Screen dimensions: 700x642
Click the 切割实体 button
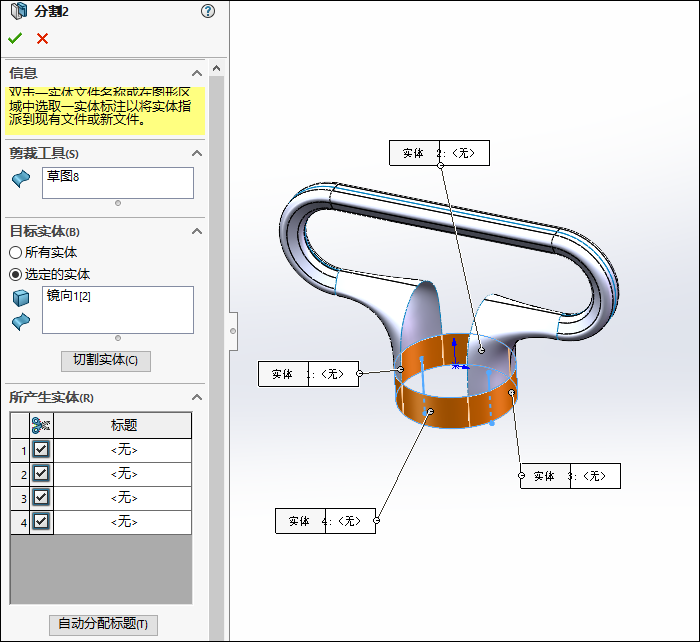(106, 360)
